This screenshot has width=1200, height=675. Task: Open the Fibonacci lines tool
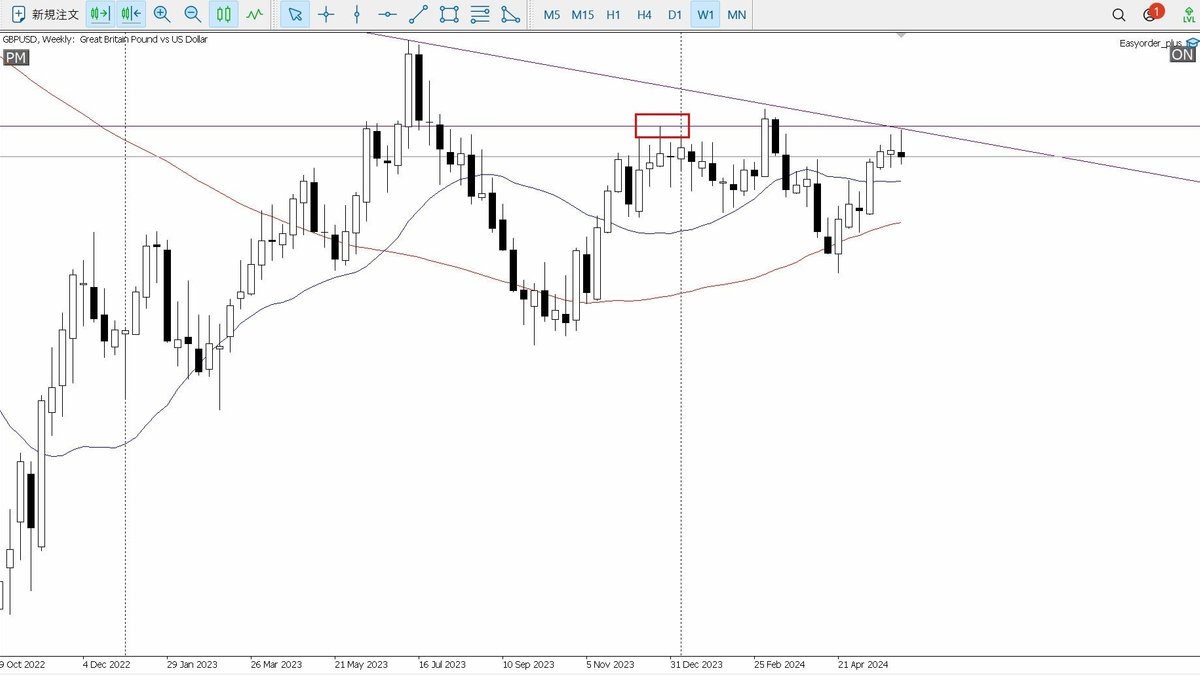[480, 15]
